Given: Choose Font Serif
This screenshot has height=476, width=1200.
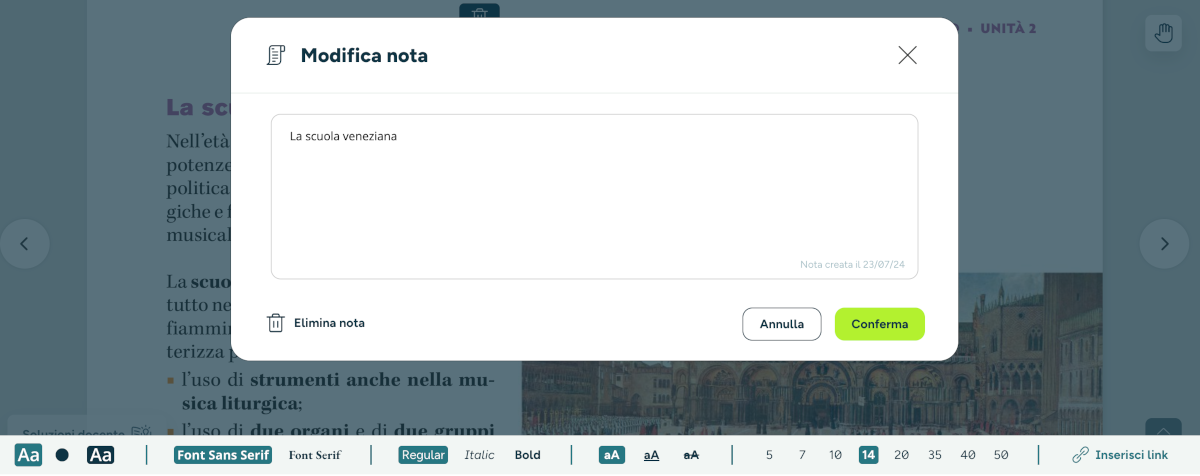Looking at the screenshot, I should click(x=315, y=455).
